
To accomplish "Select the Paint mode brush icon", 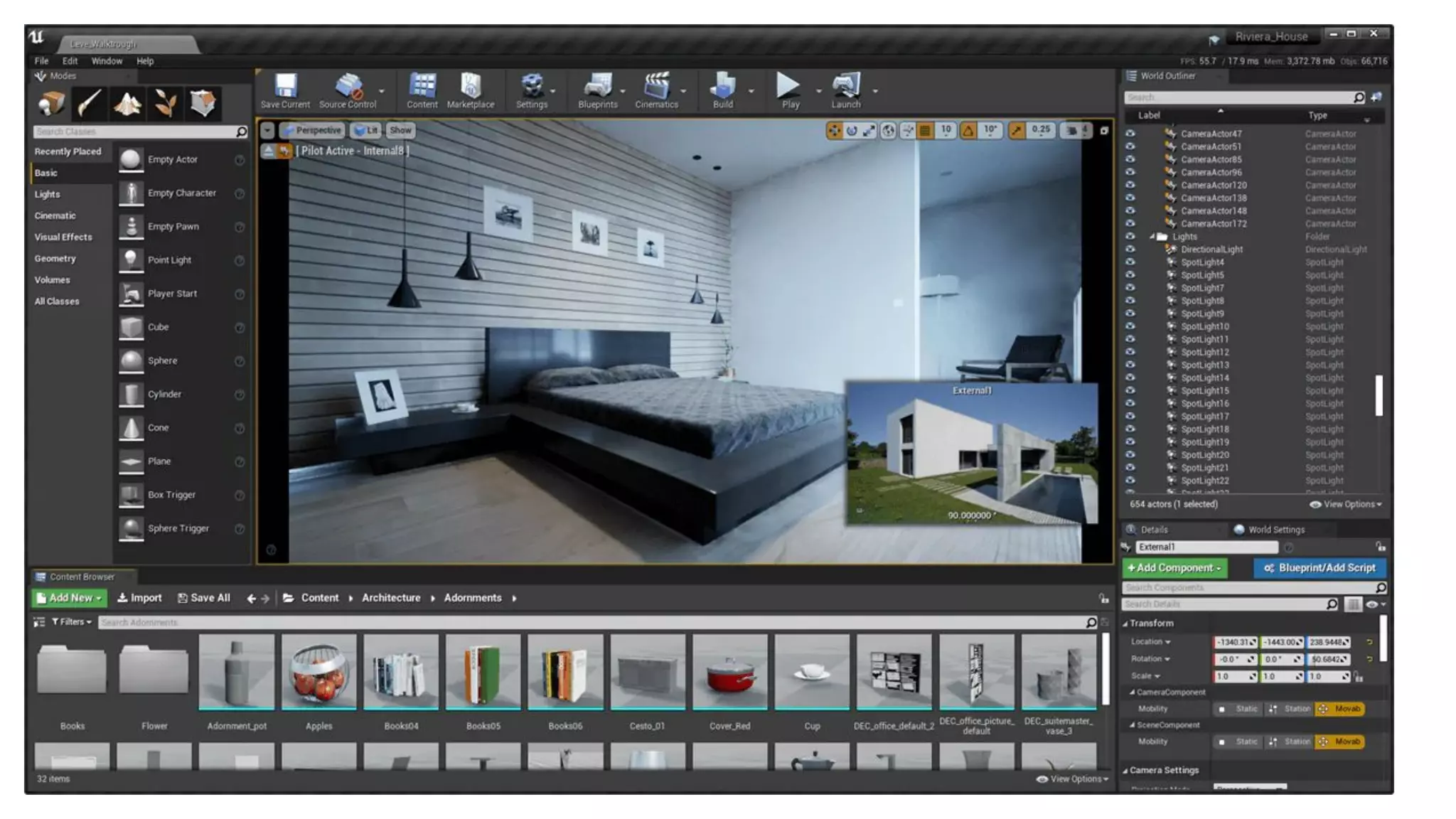I will click(x=89, y=104).
